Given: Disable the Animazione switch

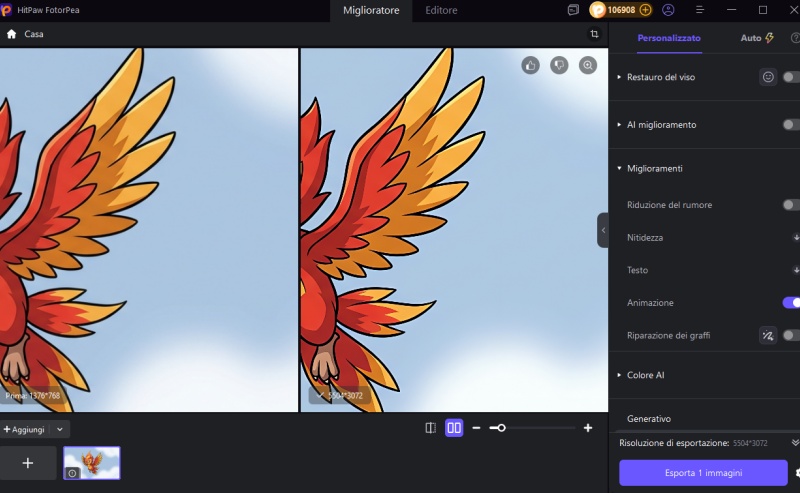Looking at the screenshot, I should (791, 303).
